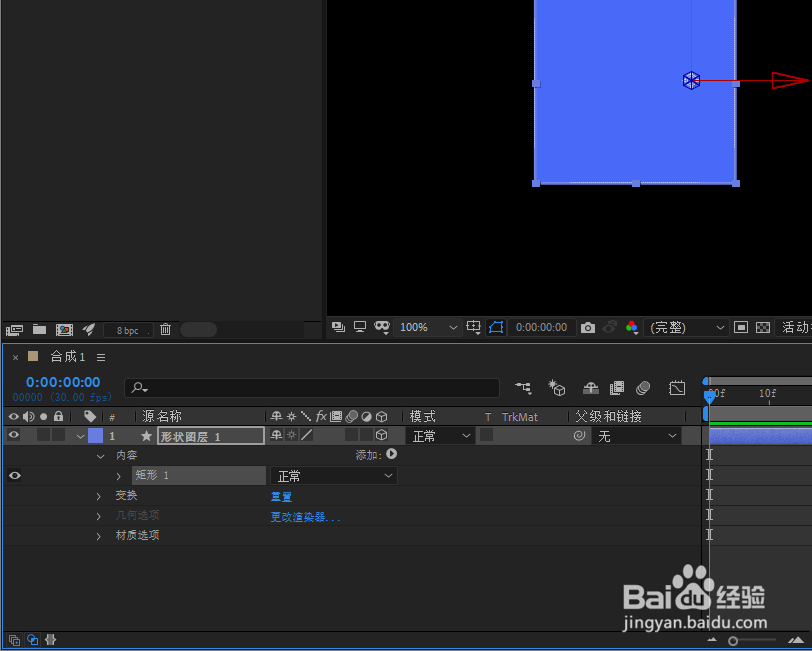This screenshot has height=651, width=812.
Task: Toggle the transparency grid in composition panel
Action: click(x=763, y=327)
